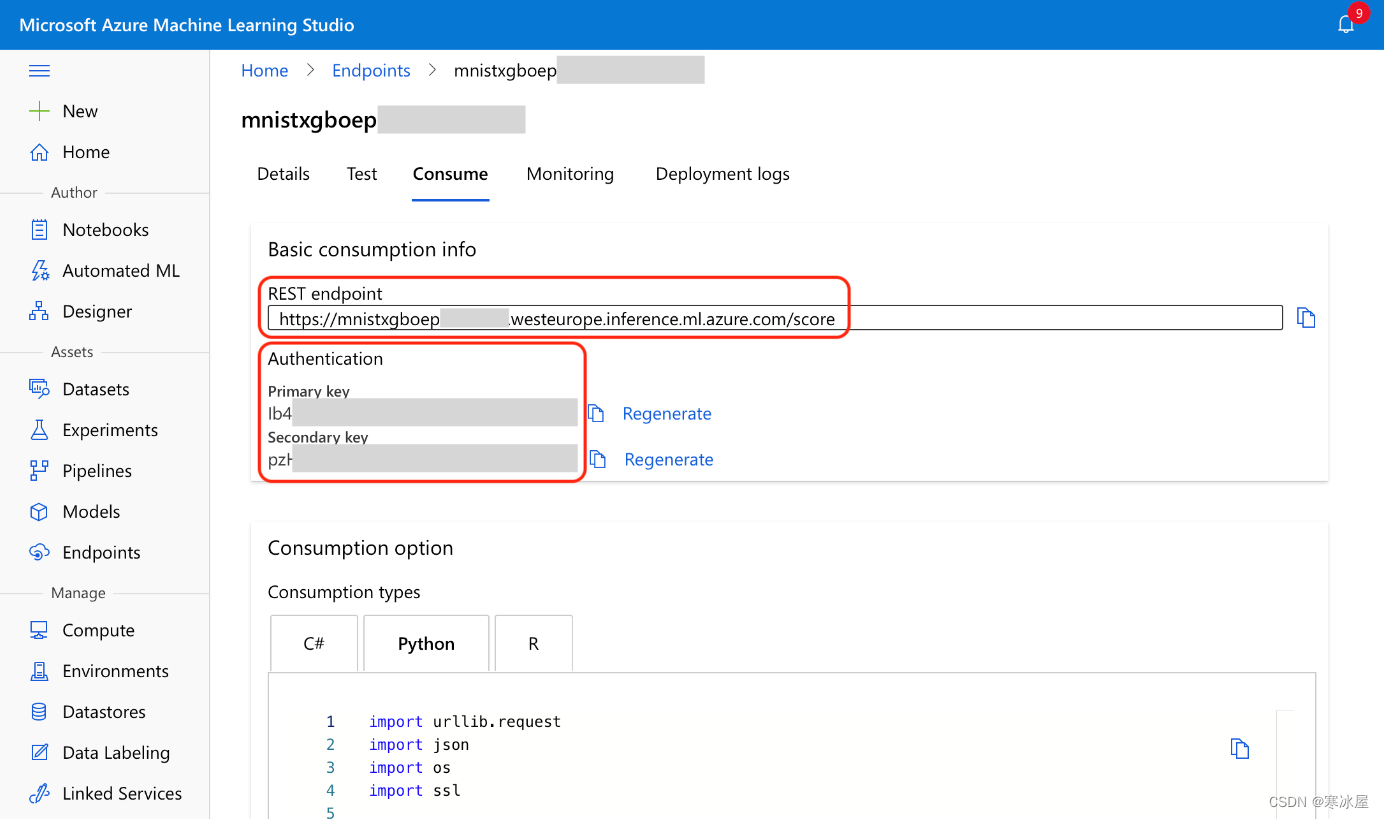
Task: Select the Consume tab
Action: click(x=450, y=174)
